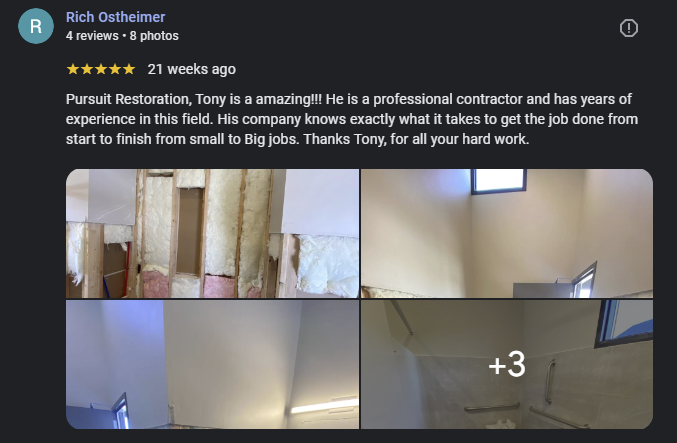Click the open window in the bottom-left photo
The image size is (677, 443).
[120, 410]
